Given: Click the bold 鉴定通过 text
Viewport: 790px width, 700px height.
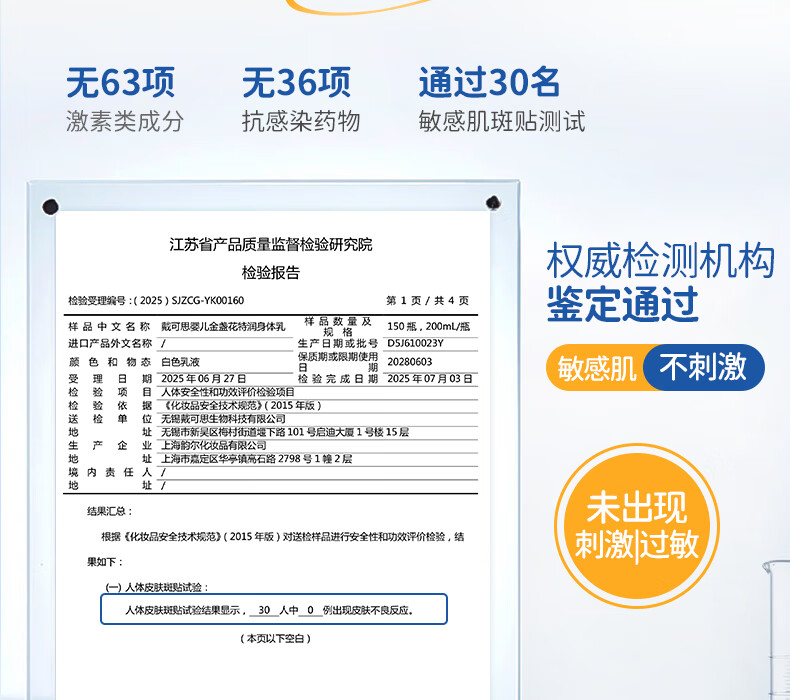Looking at the screenshot, I should 622,304.
